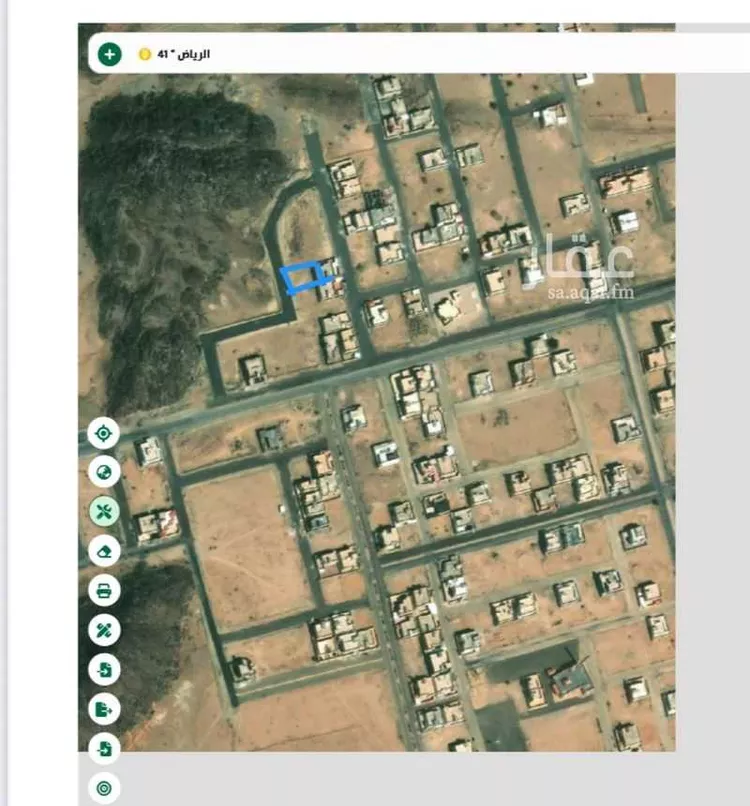Viewport: 750px width, 806px height.
Task: Click the import file icon below export
Action: click(104, 748)
